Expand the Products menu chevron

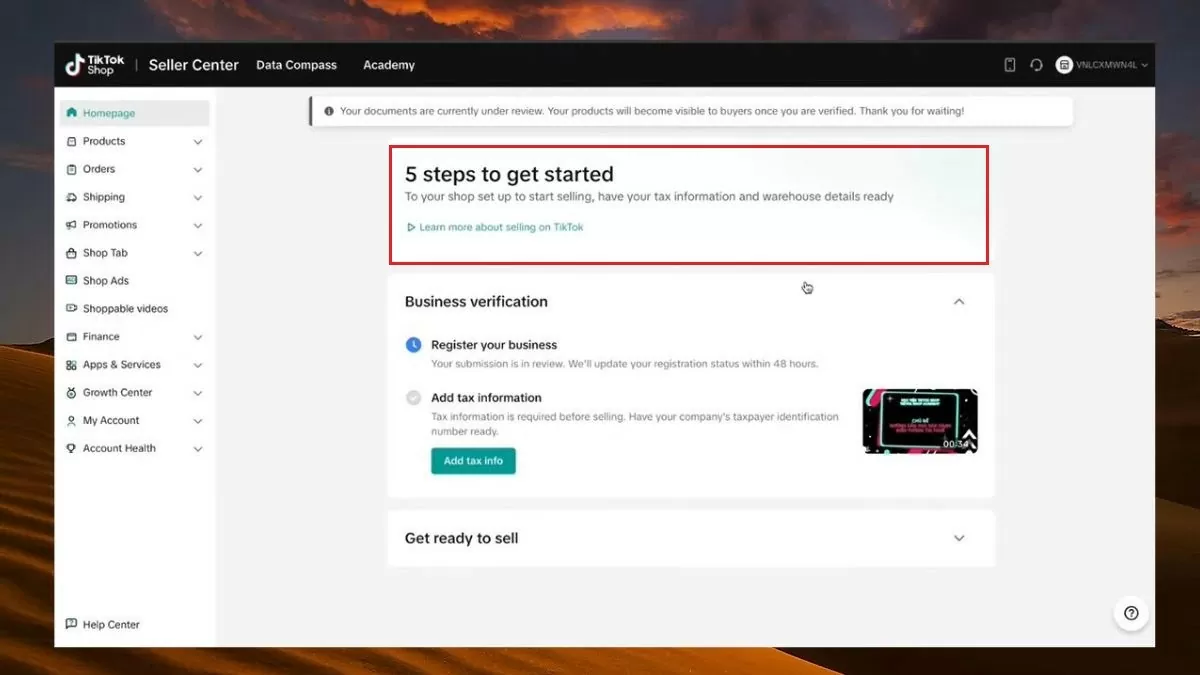(x=198, y=142)
